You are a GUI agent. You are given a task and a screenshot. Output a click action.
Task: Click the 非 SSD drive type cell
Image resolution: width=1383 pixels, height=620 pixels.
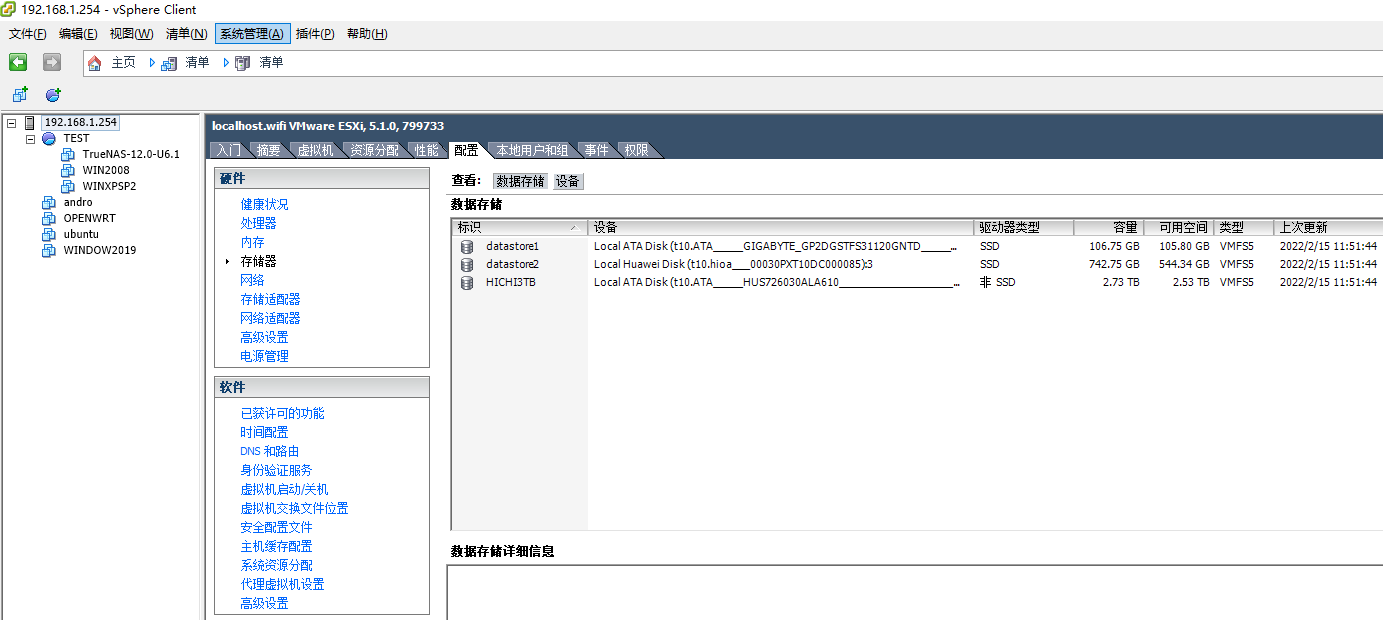click(997, 282)
